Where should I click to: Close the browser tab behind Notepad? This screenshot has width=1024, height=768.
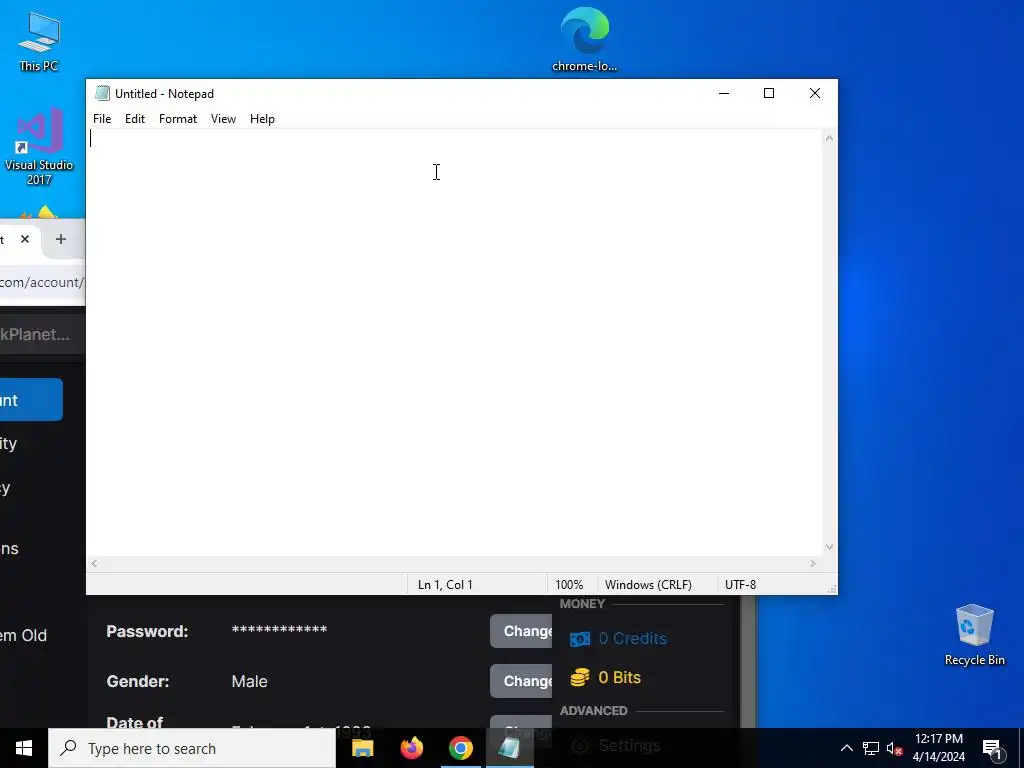25,239
